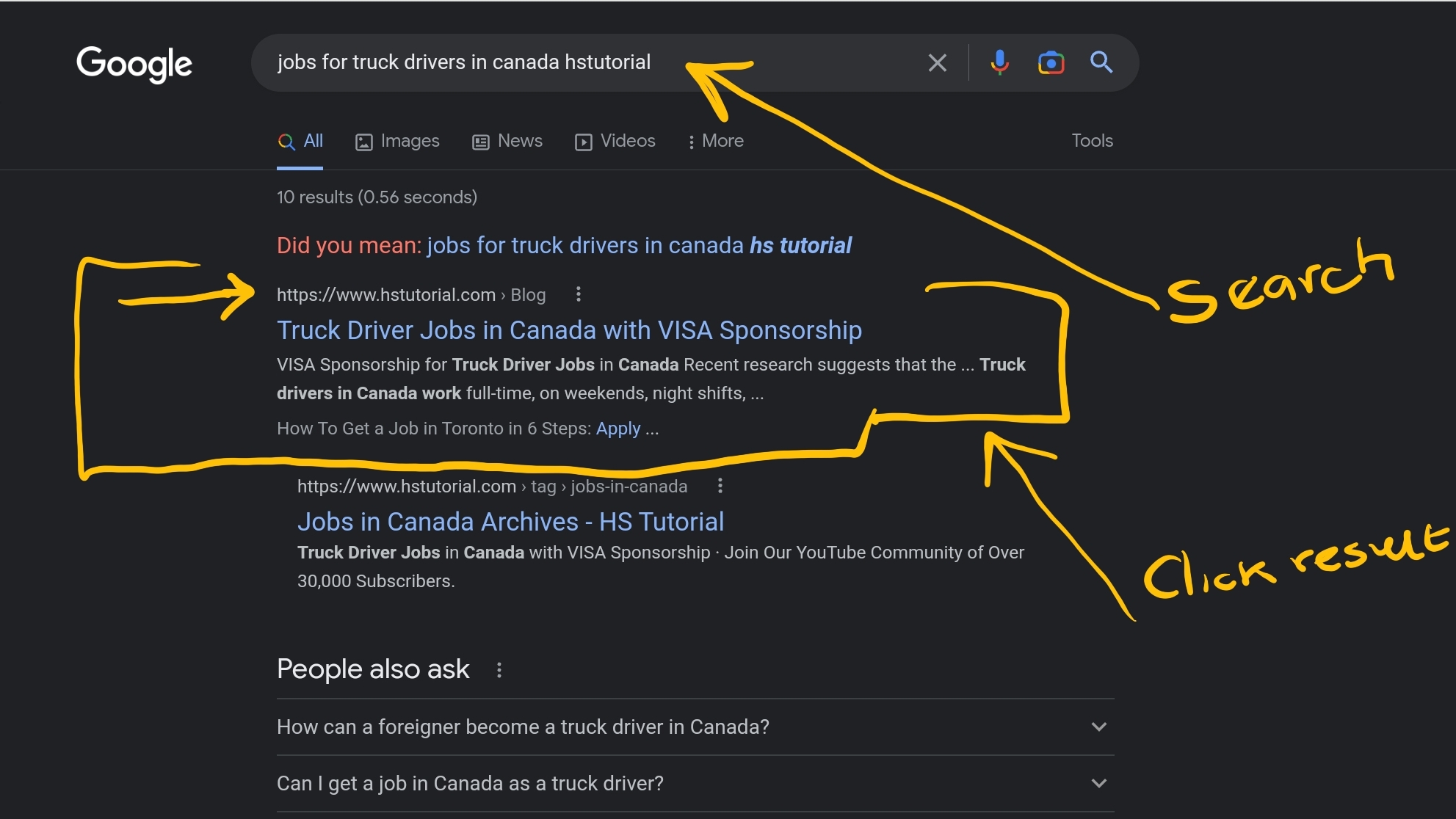1456x819 pixels.
Task: Click the magnifying glass to search
Action: pos(1101,62)
